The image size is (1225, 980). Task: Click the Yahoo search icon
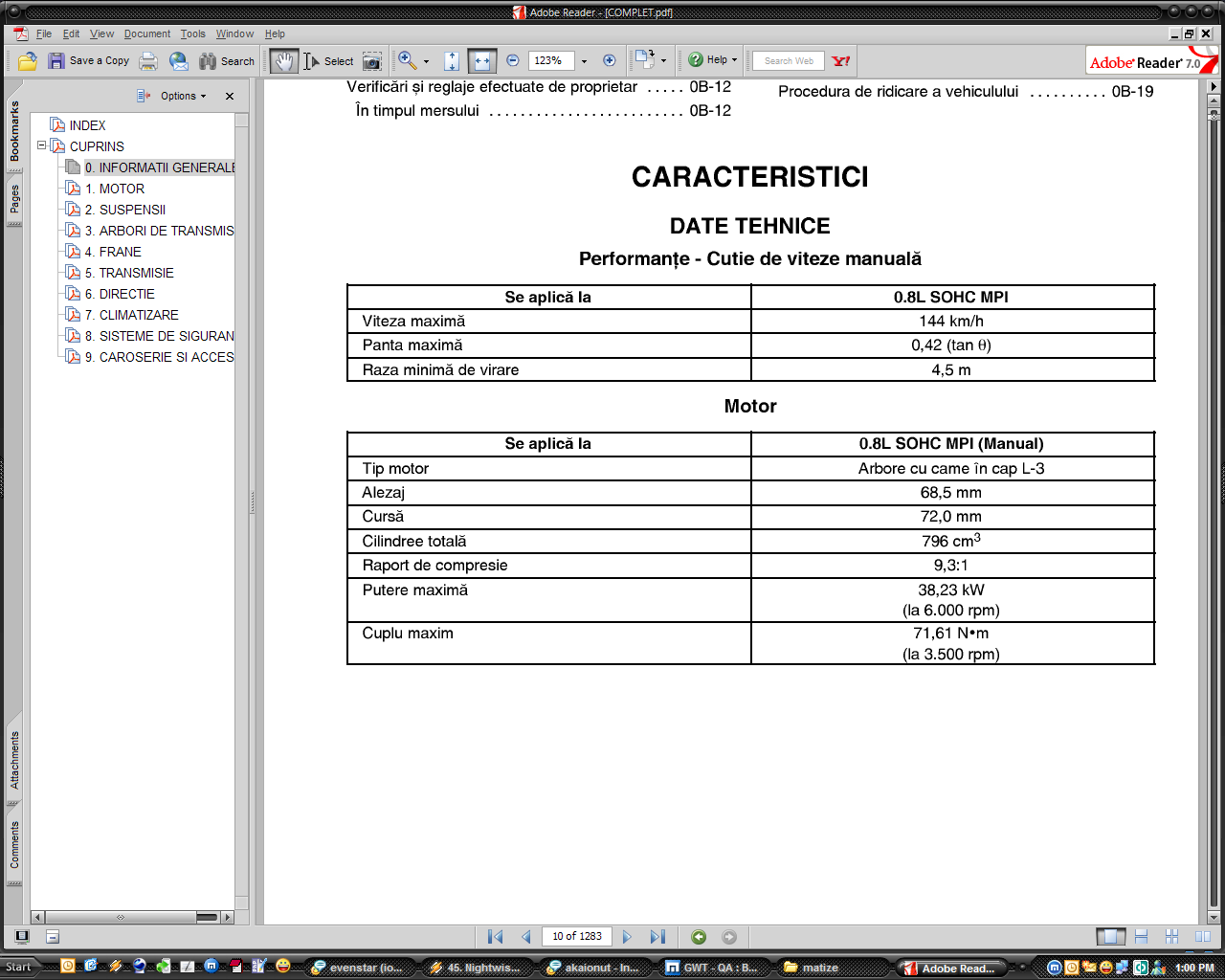click(840, 61)
